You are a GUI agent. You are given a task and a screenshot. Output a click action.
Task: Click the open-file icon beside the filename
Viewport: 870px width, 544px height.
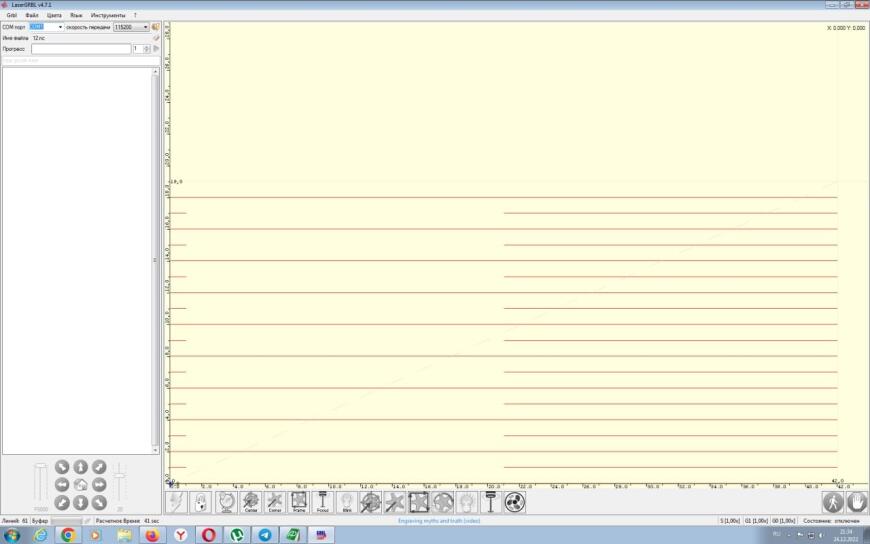156,38
